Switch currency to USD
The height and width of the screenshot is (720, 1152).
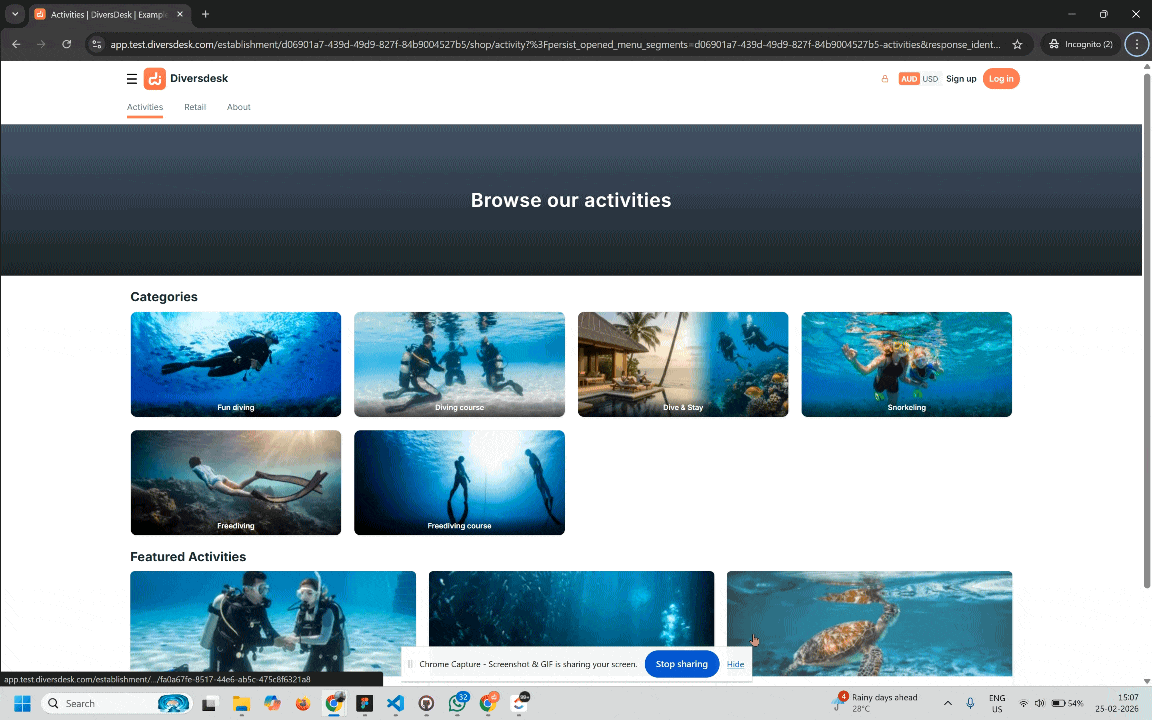tap(931, 78)
